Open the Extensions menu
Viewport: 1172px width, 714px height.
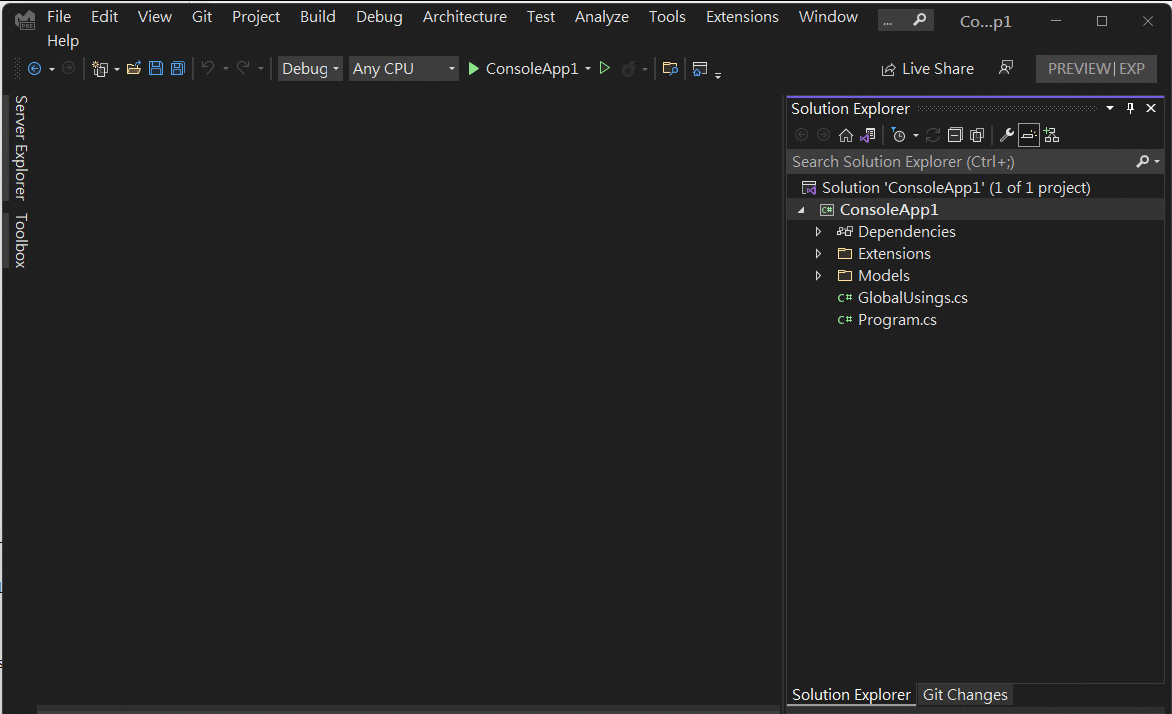[x=742, y=16]
